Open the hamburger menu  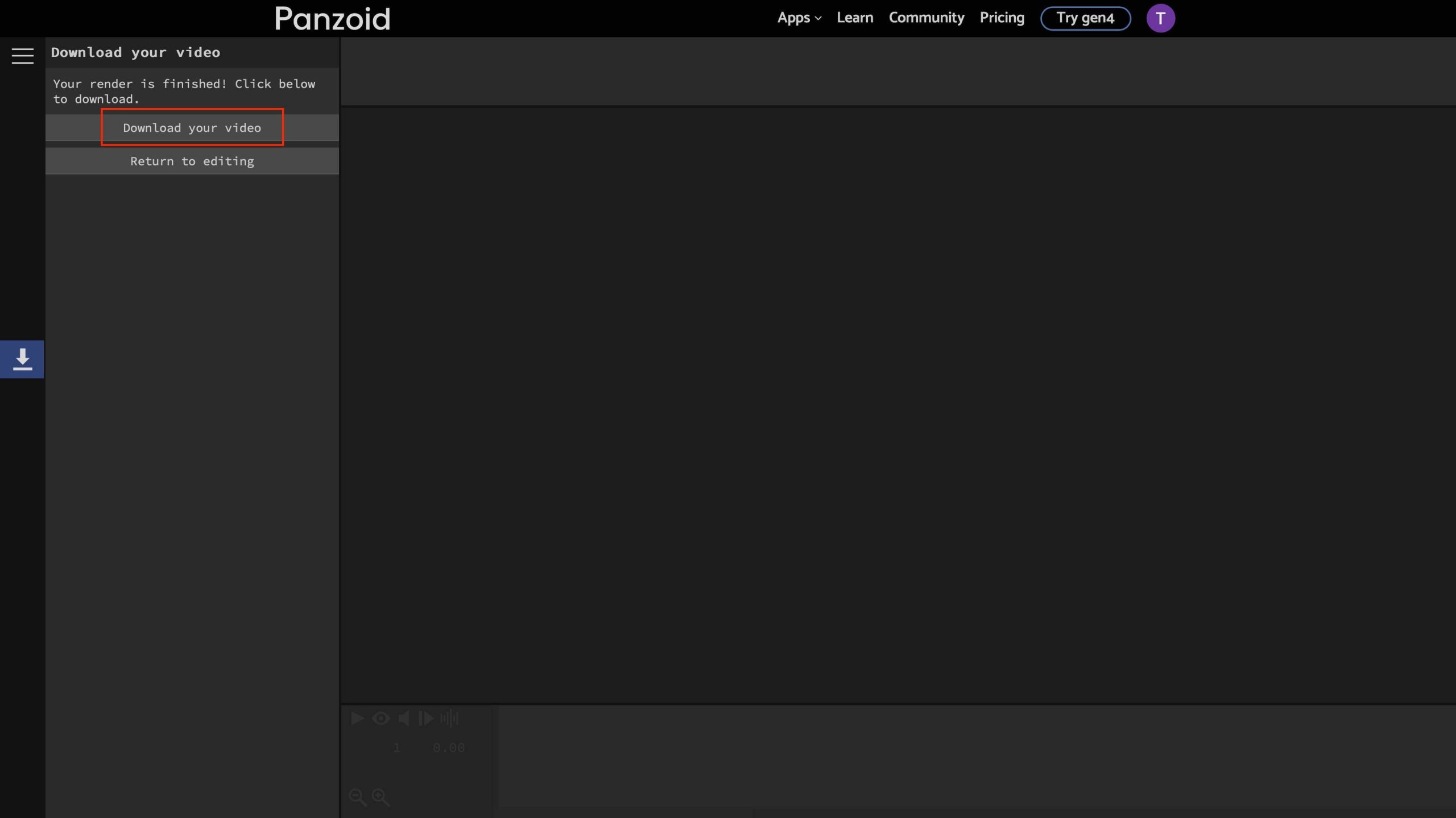pos(22,56)
